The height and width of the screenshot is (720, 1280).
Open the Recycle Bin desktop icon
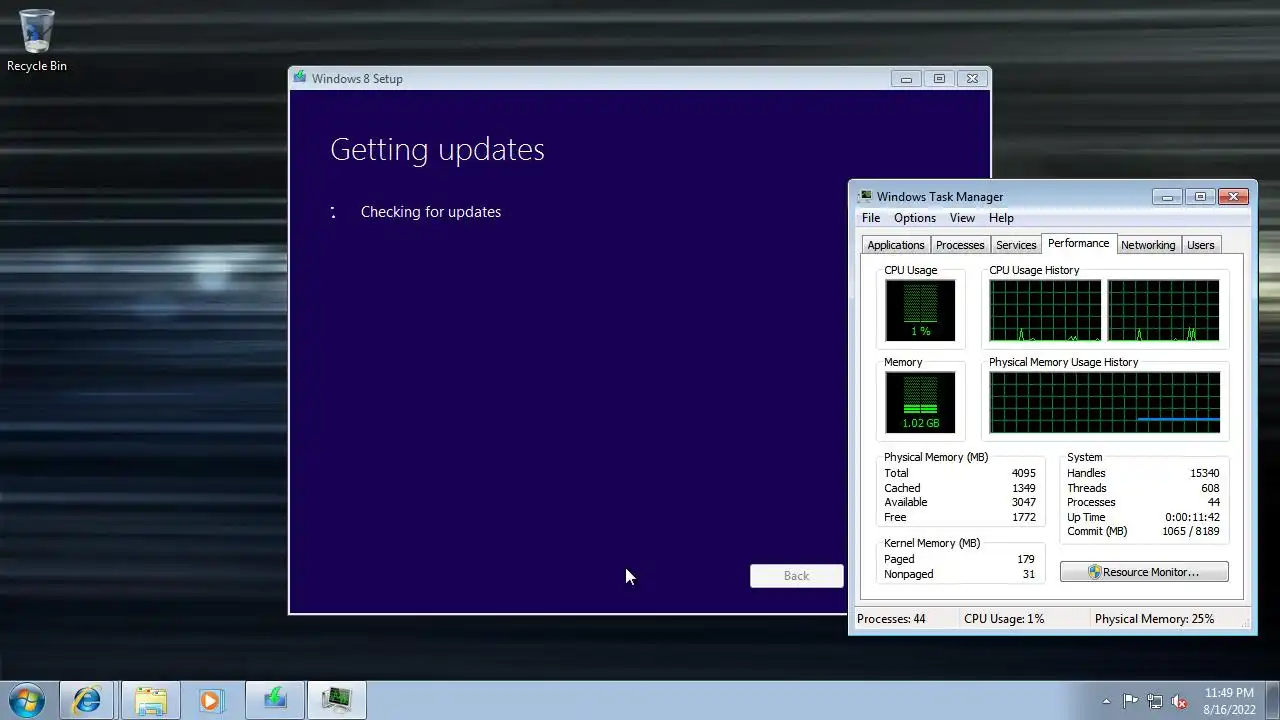37,40
